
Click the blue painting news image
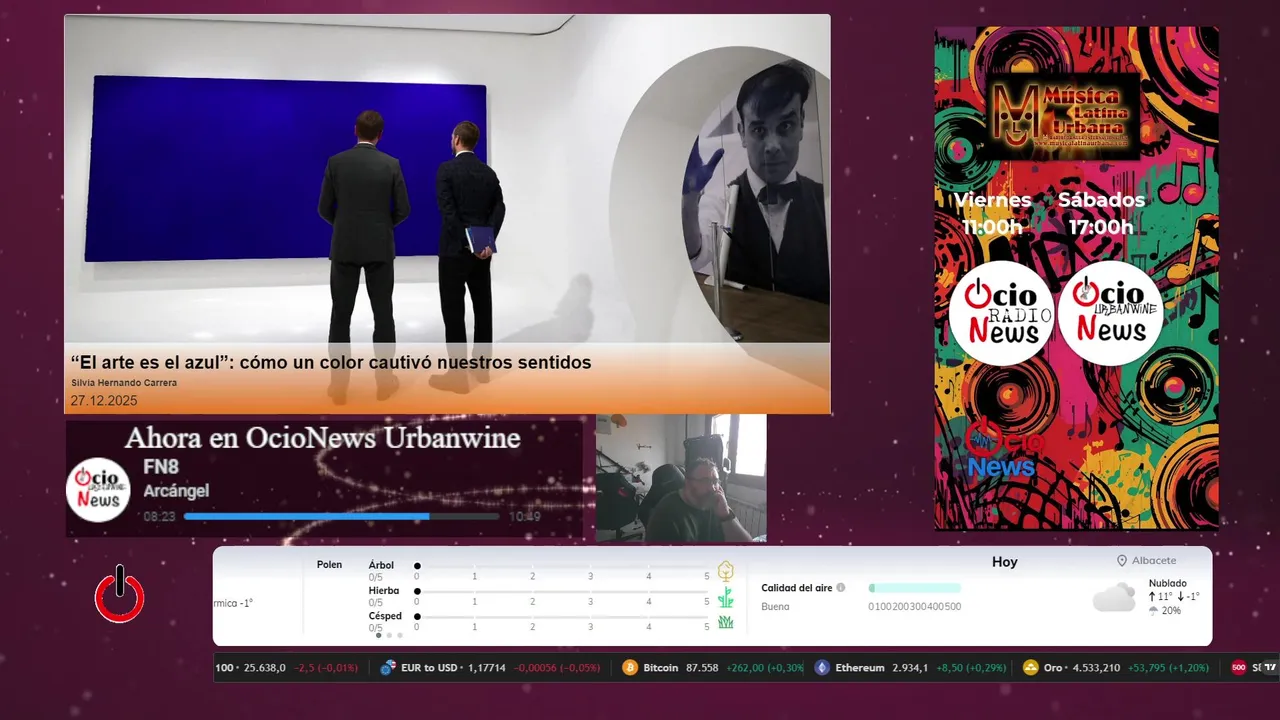point(289,168)
